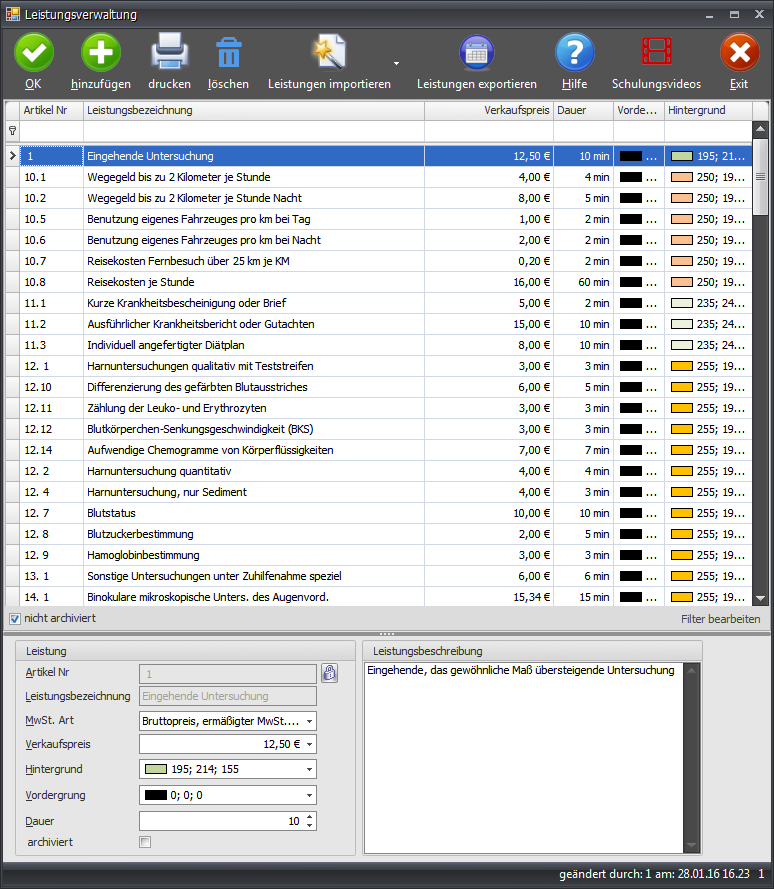Delete entry using löschen trash icon

(228, 52)
